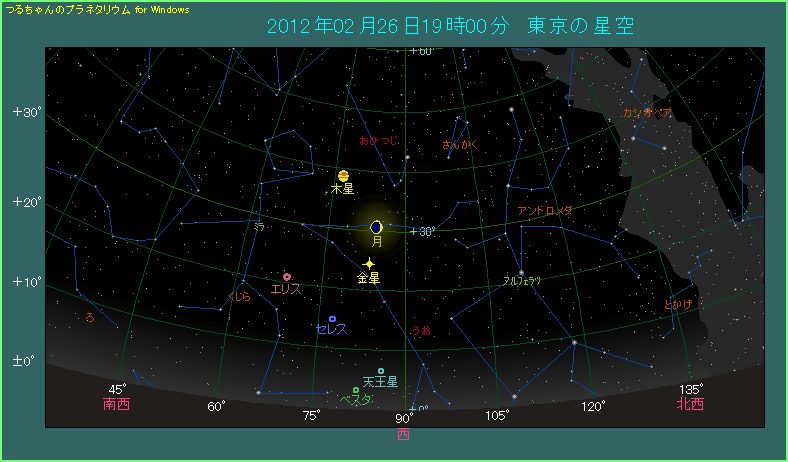This screenshot has width=788, height=462.
Task: Click the Southwest (南西) direction label
Action: pos(117,405)
